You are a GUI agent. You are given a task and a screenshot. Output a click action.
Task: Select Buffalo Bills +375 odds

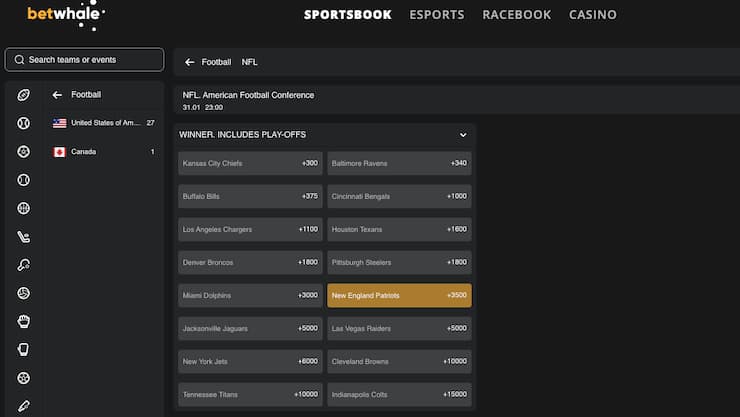(x=250, y=196)
